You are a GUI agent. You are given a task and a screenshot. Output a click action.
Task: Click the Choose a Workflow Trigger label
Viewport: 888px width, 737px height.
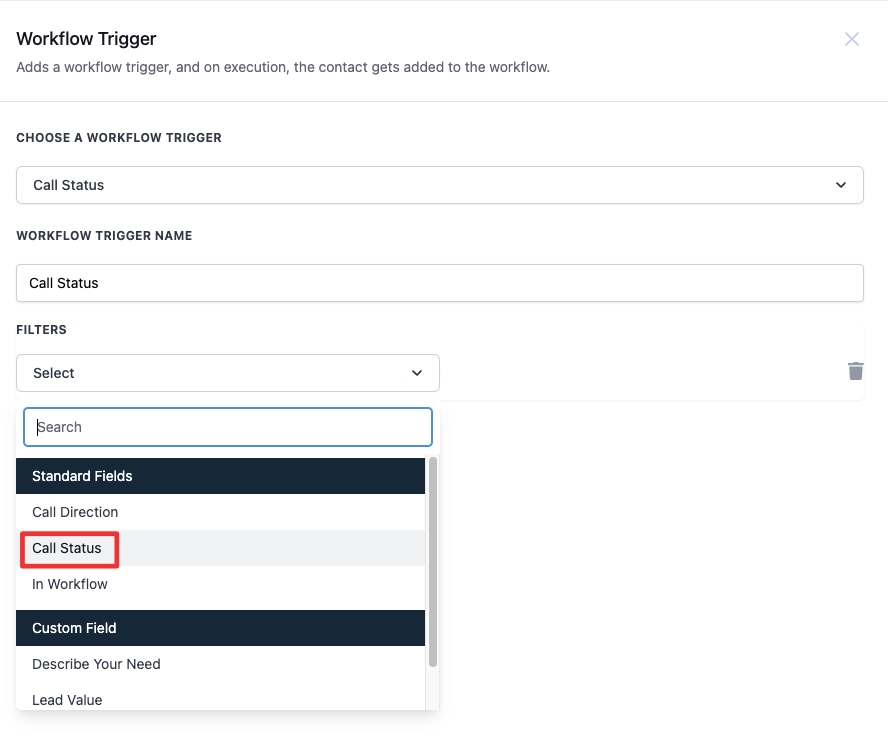coord(119,137)
